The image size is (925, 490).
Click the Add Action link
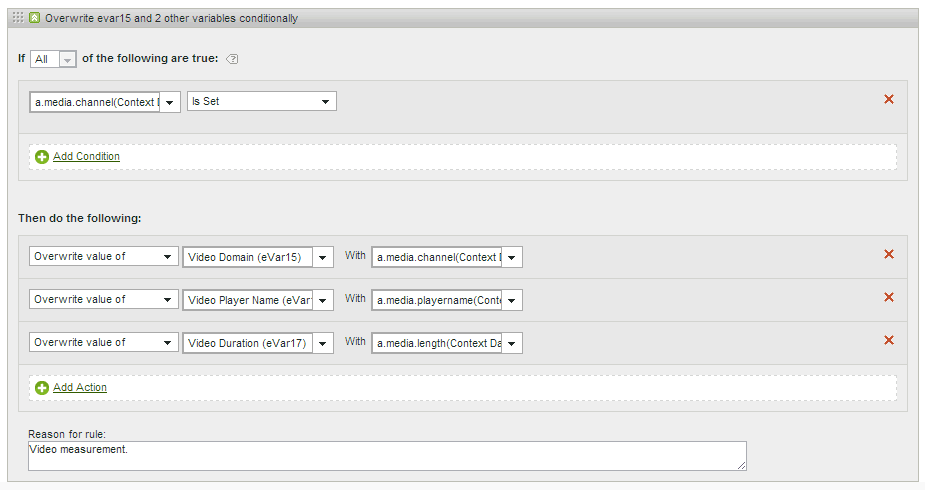(80, 388)
